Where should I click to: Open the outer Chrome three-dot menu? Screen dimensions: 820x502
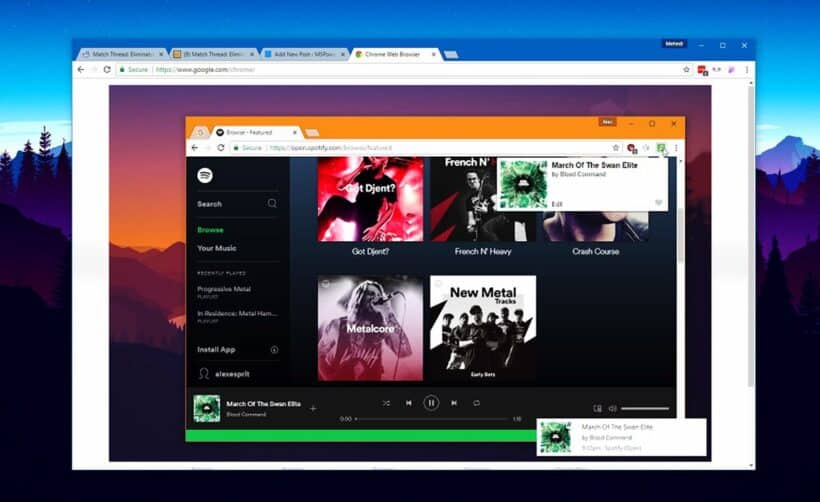pyautogui.click(x=746, y=70)
